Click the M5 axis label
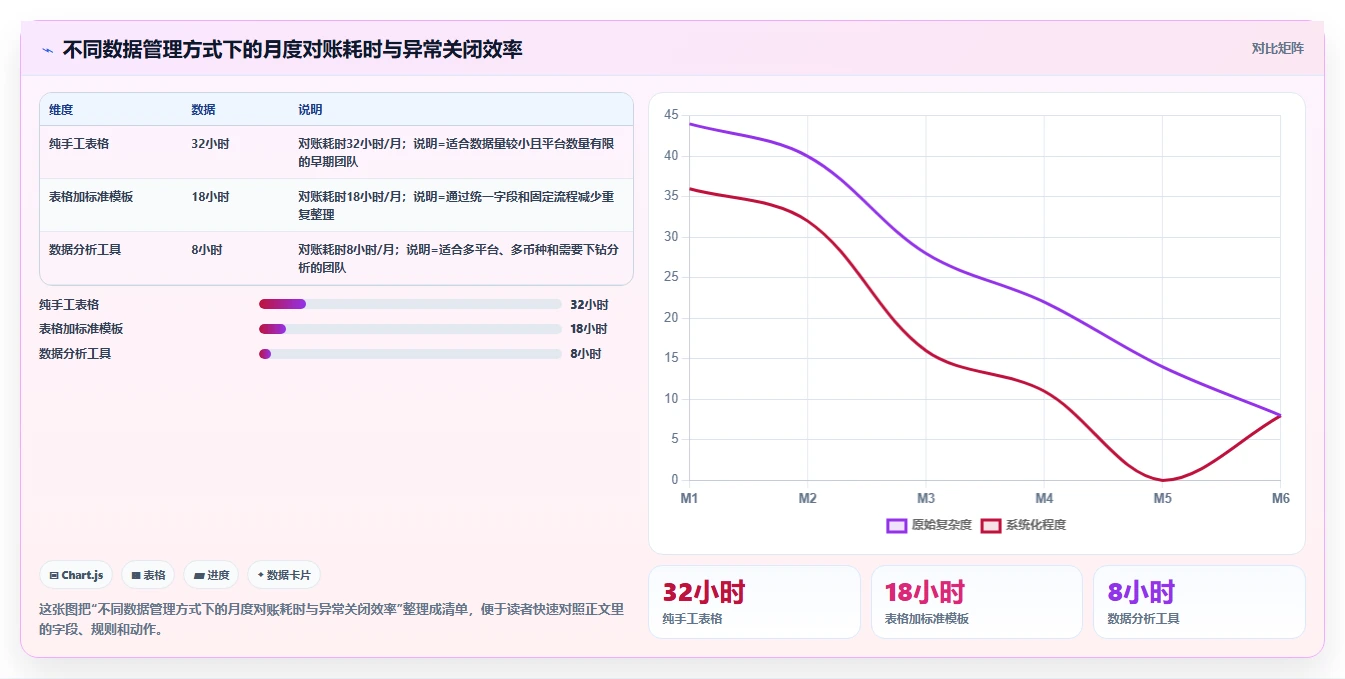The width and height of the screenshot is (1345, 679). tap(1162, 498)
